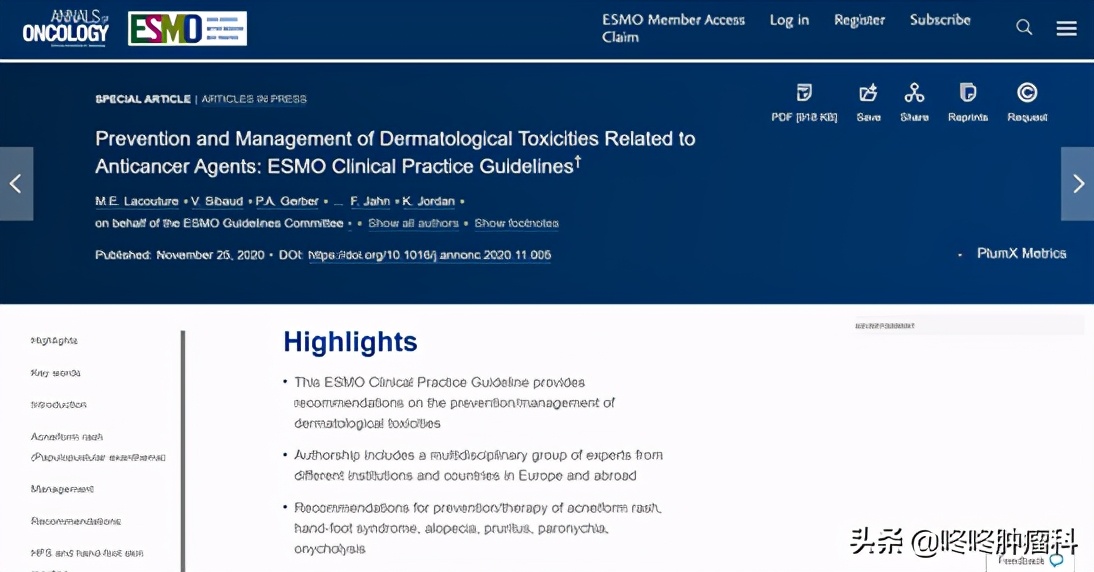
Task: Download the article PDF
Action: pyautogui.click(x=804, y=102)
